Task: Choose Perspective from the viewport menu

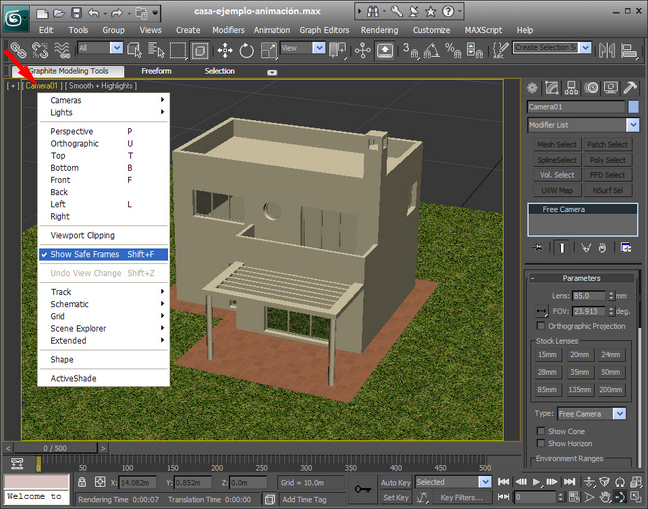Action: click(72, 131)
